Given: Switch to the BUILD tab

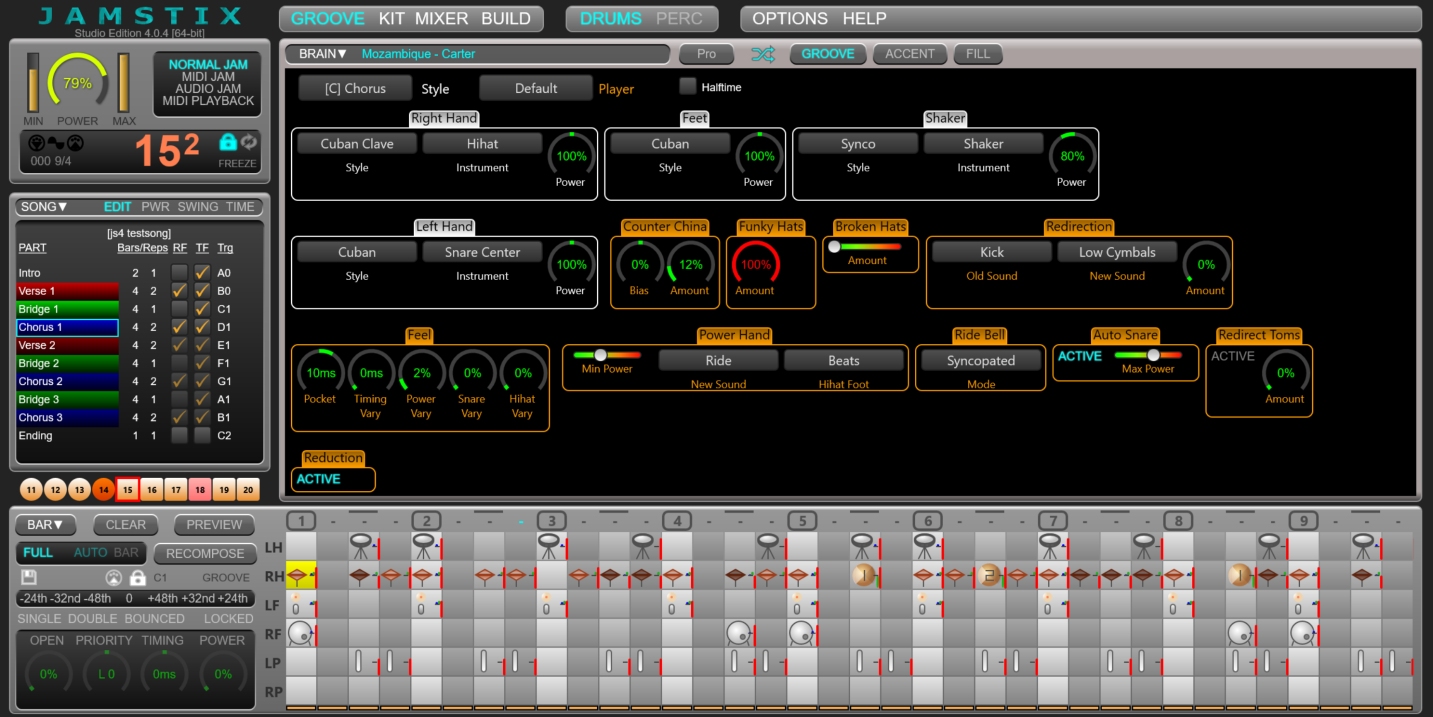Looking at the screenshot, I should [x=506, y=19].
